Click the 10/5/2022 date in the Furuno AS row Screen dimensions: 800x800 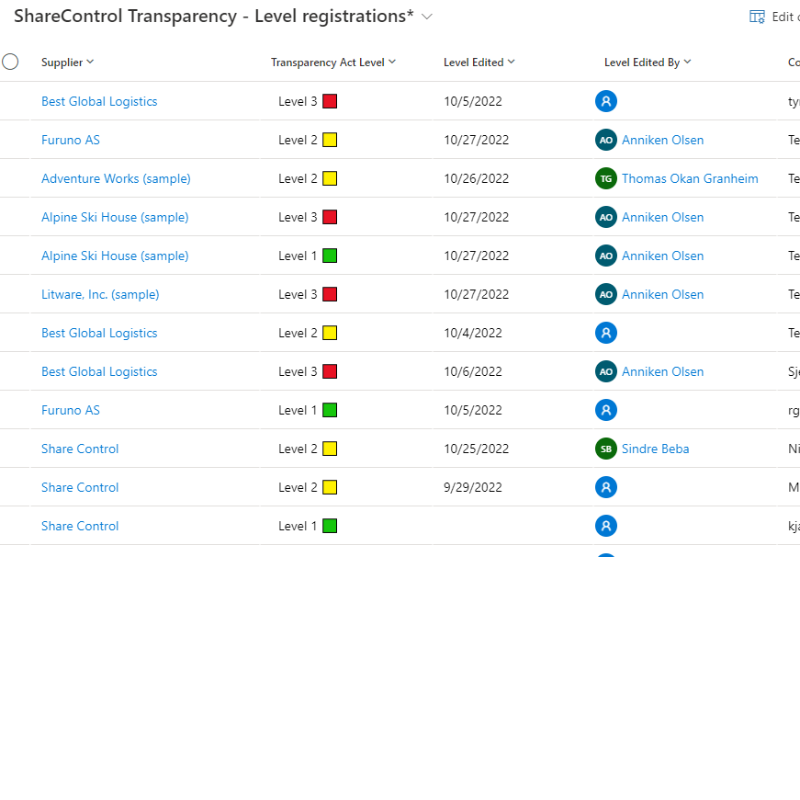tap(472, 410)
